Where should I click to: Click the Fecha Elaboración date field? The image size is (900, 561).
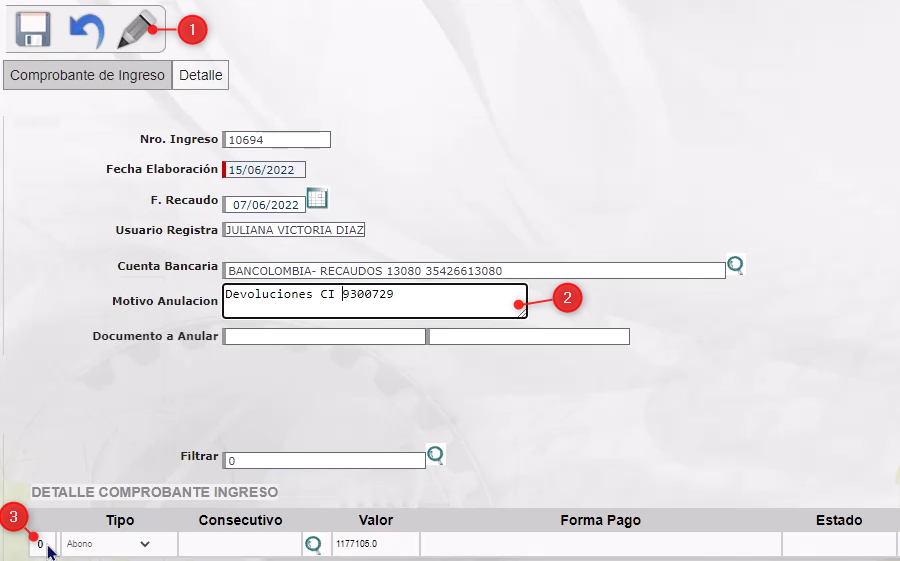[x=266, y=170]
